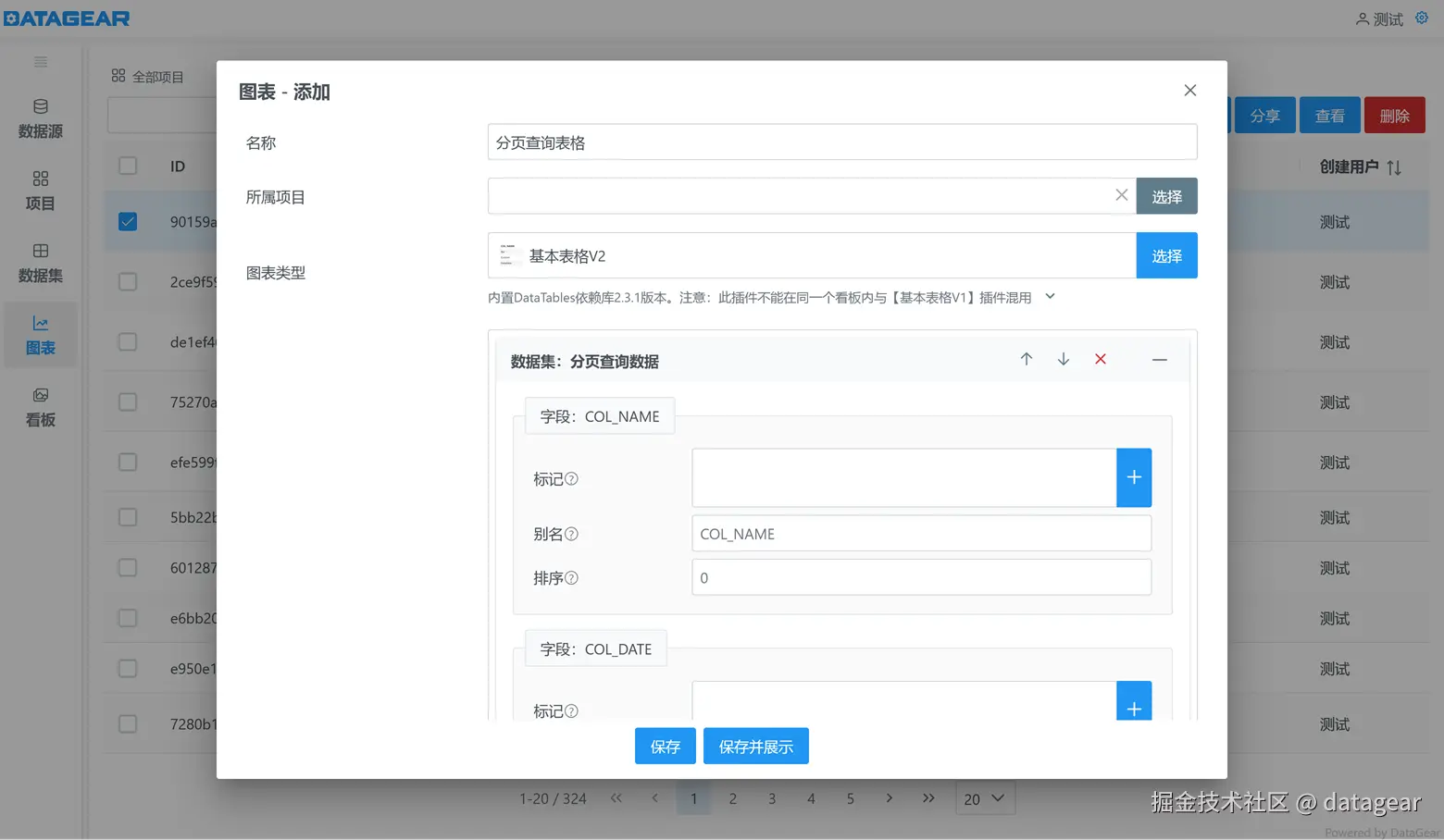Click the 1-20 / 324 page info
1444x840 pixels.
pos(553,798)
